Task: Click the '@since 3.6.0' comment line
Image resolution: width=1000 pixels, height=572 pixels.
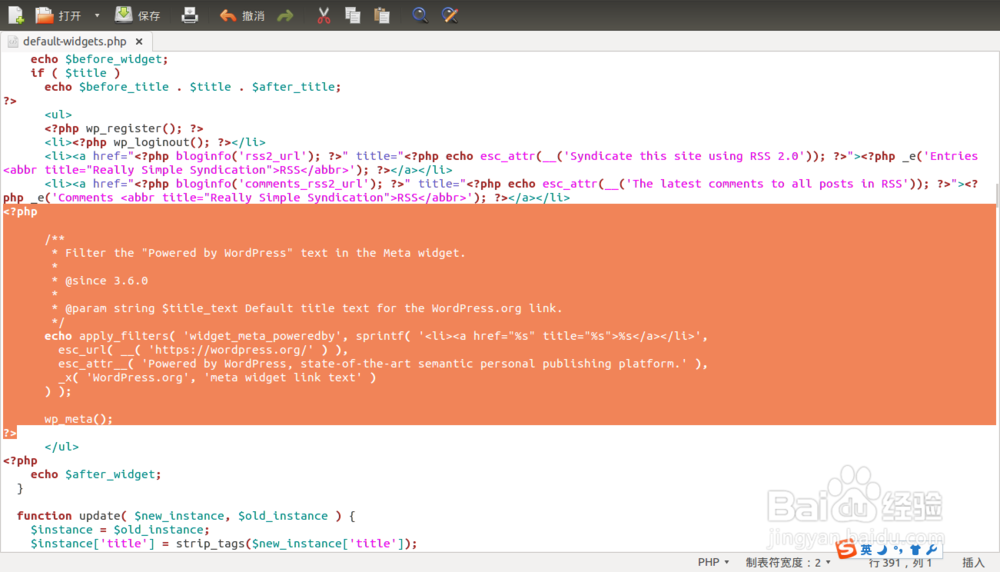Action: click(x=99, y=281)
